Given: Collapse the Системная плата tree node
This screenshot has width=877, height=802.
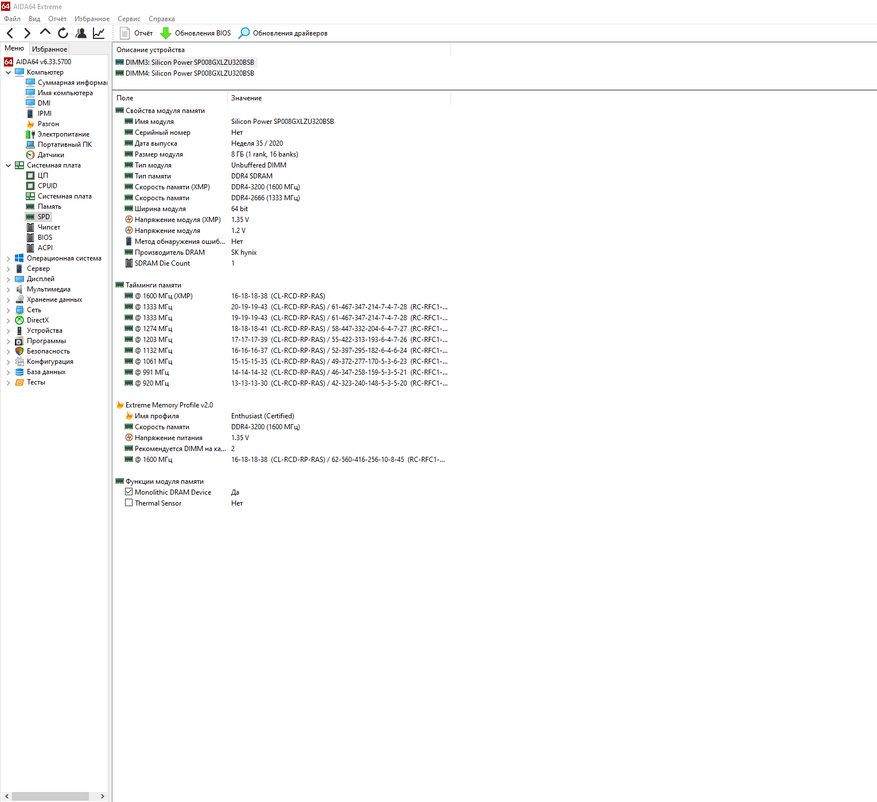Looking at the screenshot, I should 8,165.
